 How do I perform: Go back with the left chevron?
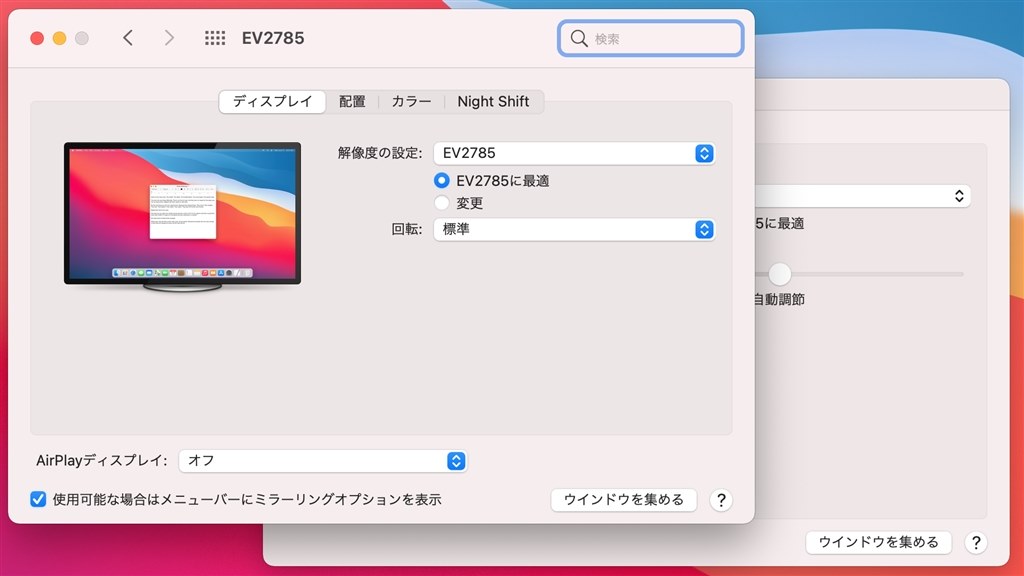[x=128, y=38]
